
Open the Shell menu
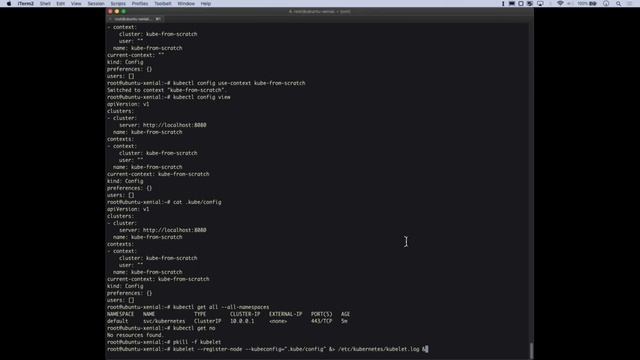click(x=45, y=4)
